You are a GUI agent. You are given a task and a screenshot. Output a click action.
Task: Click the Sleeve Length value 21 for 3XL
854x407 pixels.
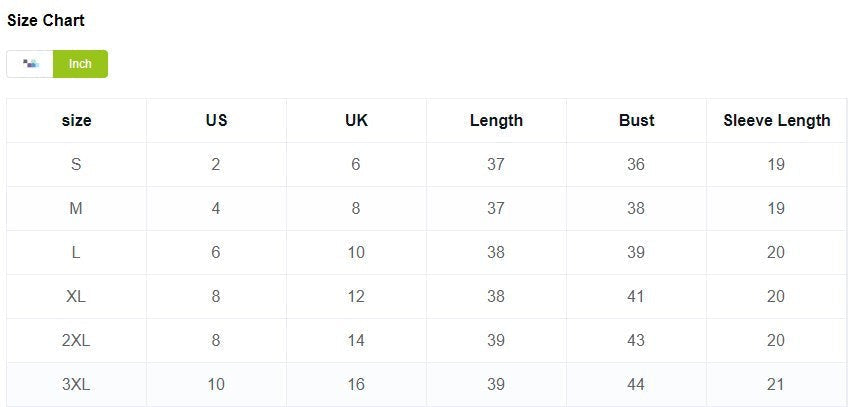click(x=776, y=384)
